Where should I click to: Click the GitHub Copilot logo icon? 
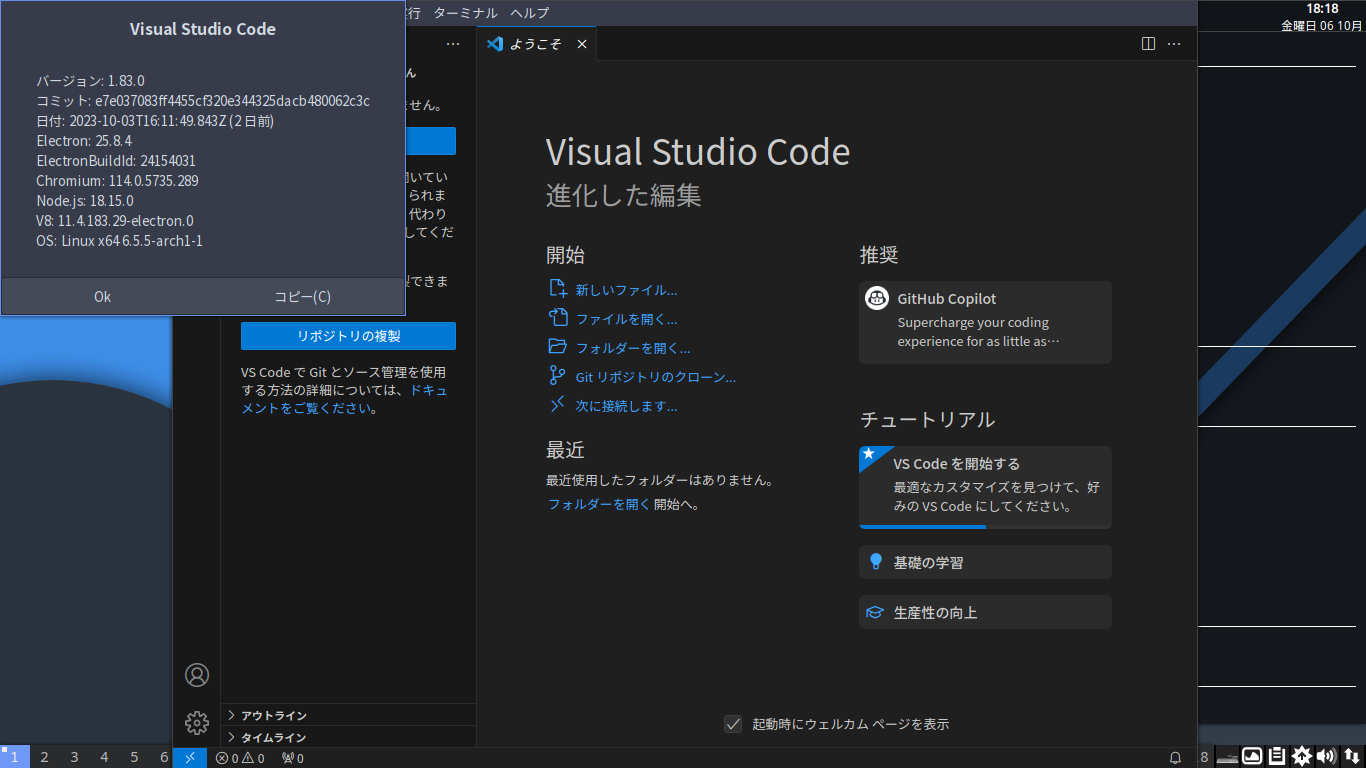(x=877, y=298)
